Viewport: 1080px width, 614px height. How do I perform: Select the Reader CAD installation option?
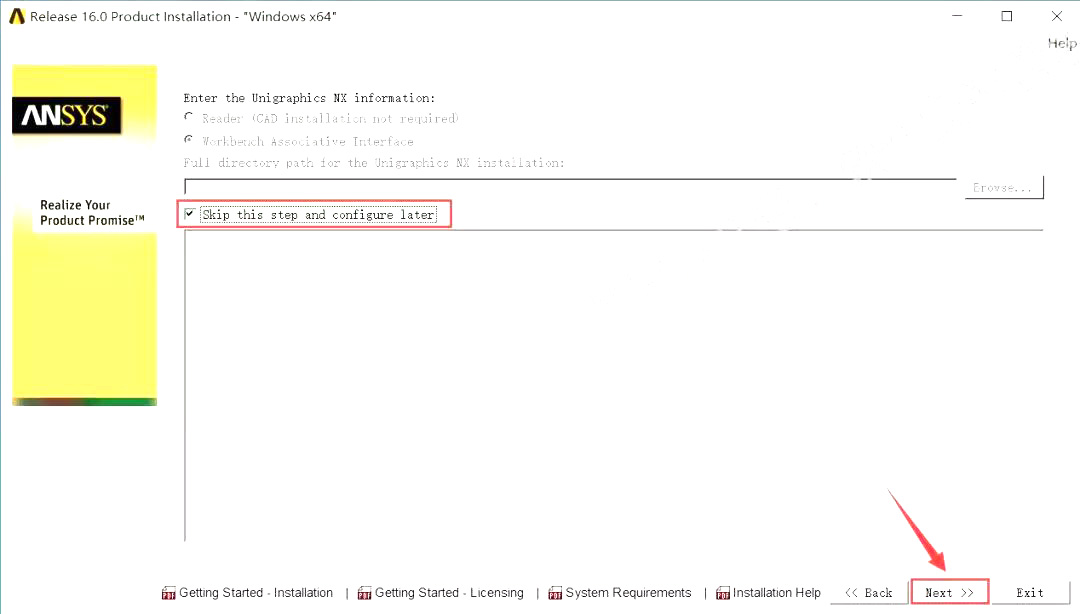(189, 117)
